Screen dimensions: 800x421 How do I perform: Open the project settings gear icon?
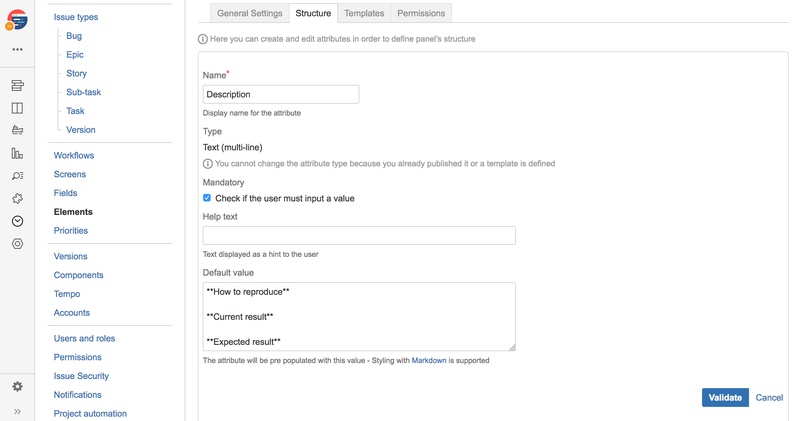pyautogui.click(x=17, y=386)
